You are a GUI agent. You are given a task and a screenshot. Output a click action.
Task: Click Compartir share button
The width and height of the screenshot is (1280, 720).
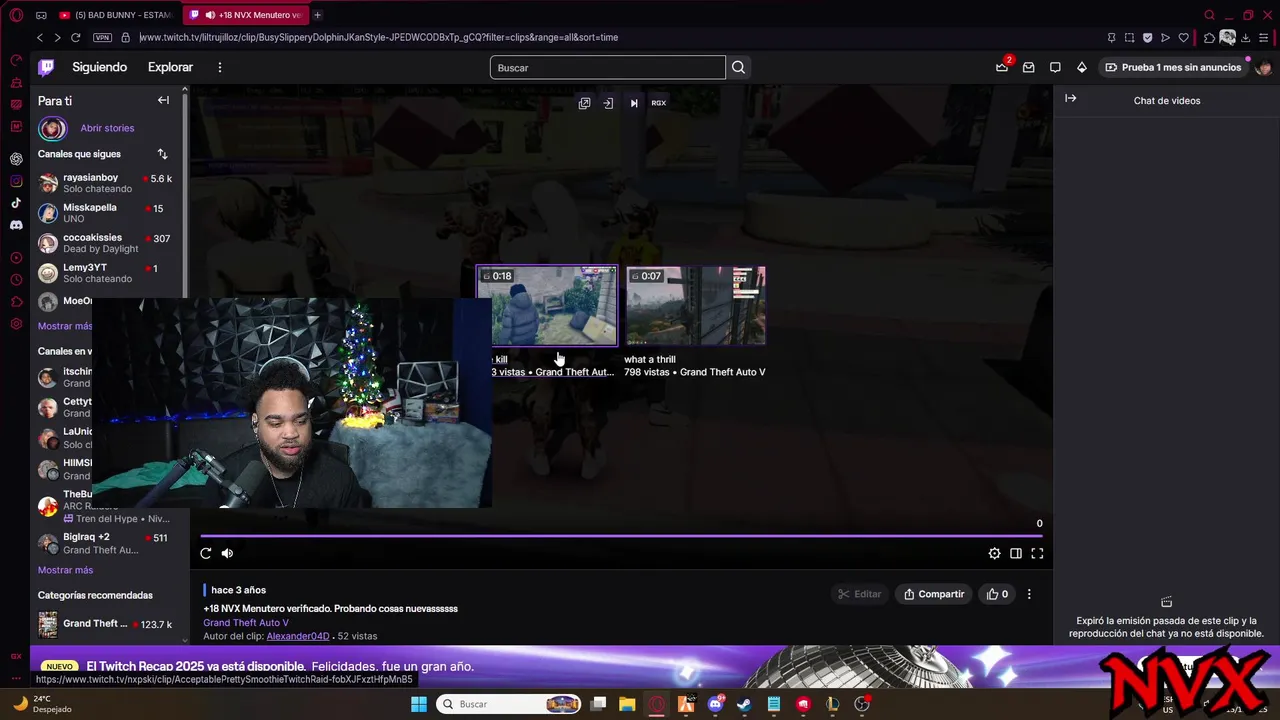(x=934, y=594)
